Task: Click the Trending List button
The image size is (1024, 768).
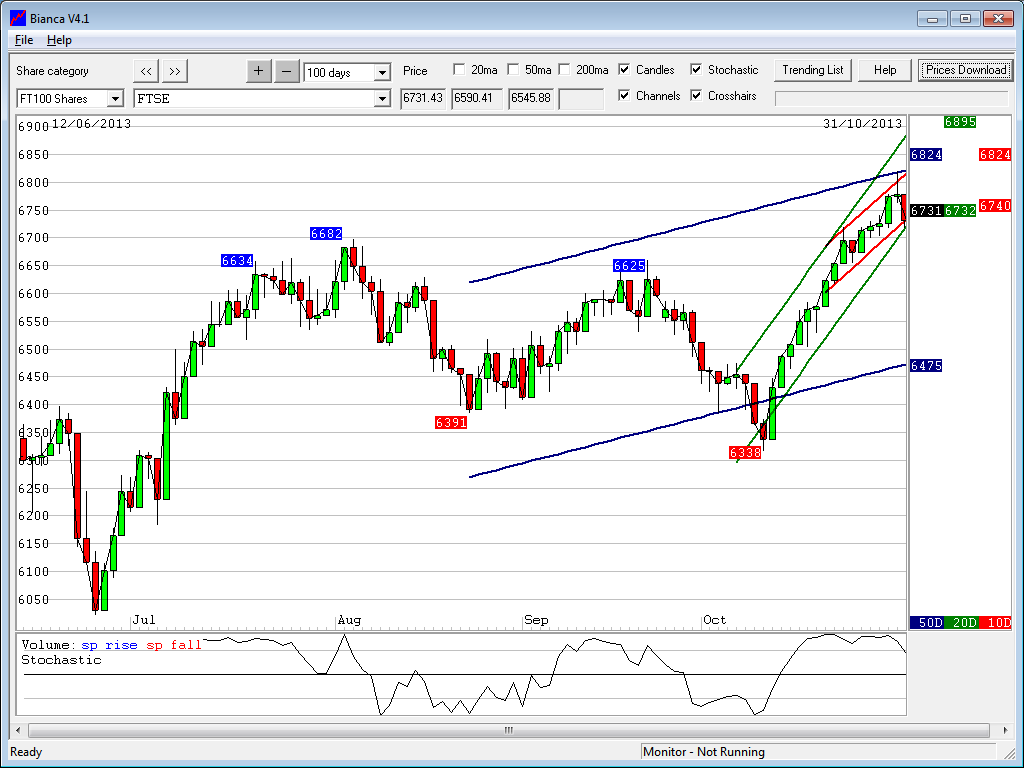Action: [813, 70]
